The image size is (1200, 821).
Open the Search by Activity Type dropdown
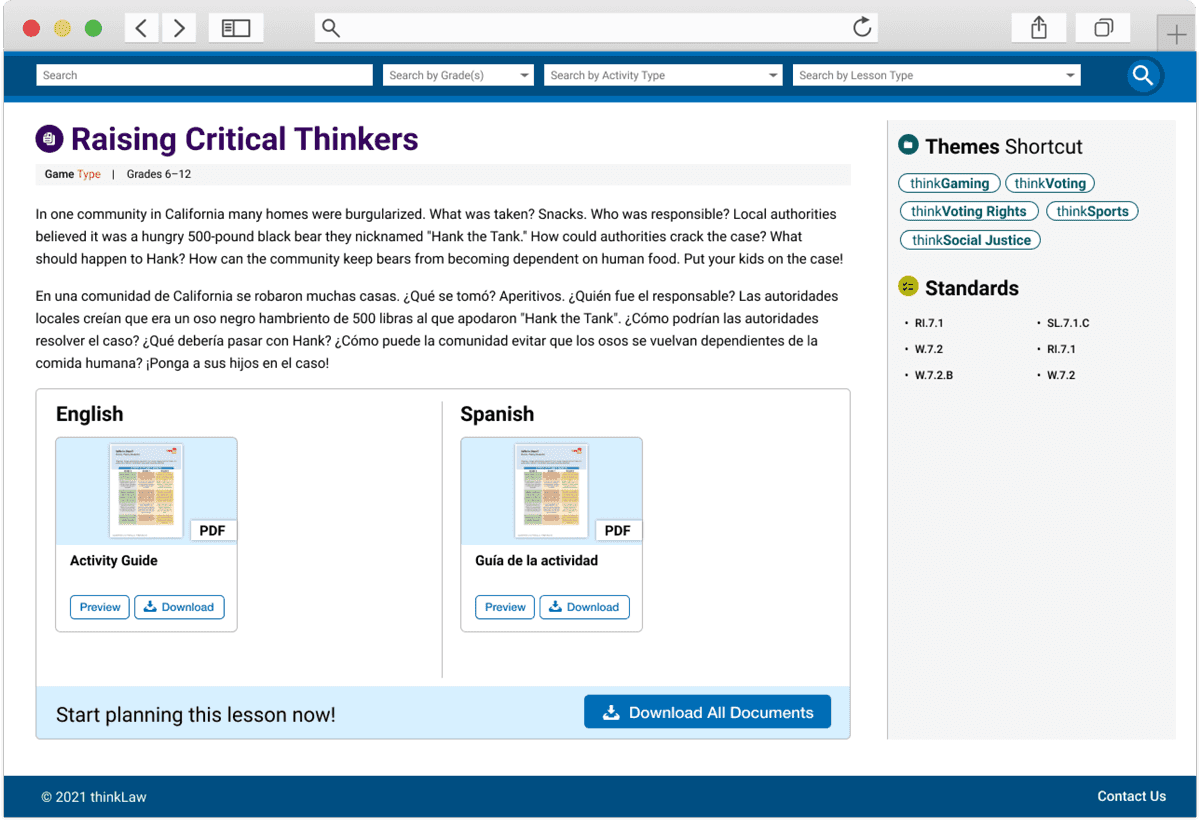tap(662, 74)
